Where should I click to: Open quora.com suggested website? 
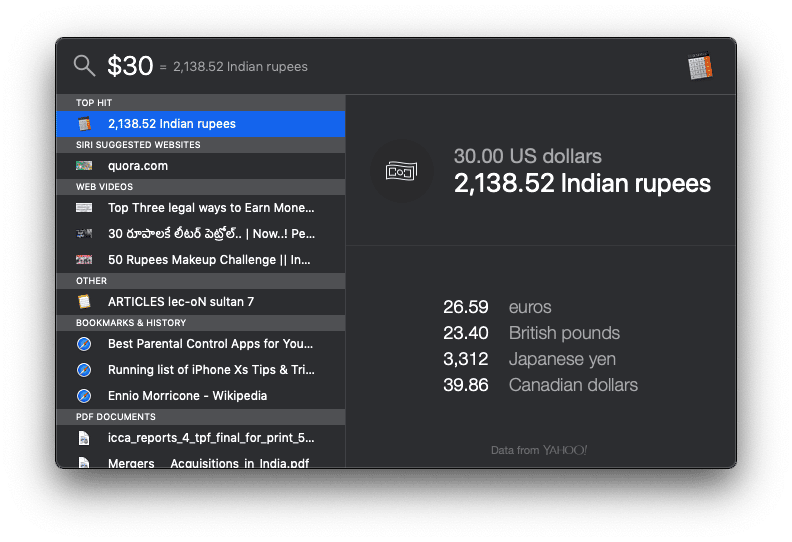point(138,166)
